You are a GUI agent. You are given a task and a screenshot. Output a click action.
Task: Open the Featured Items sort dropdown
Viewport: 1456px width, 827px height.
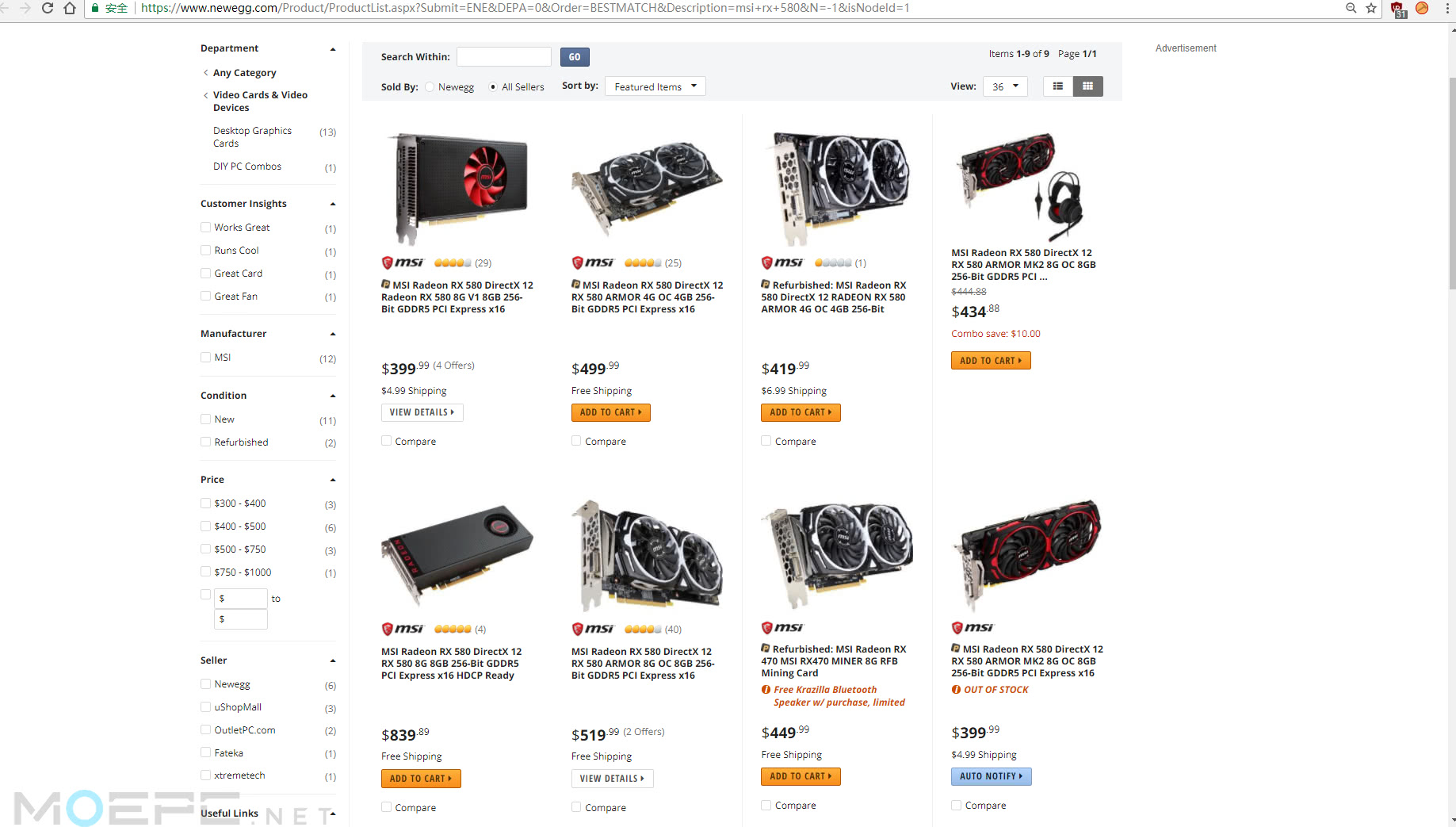click(x=655, y=86)
